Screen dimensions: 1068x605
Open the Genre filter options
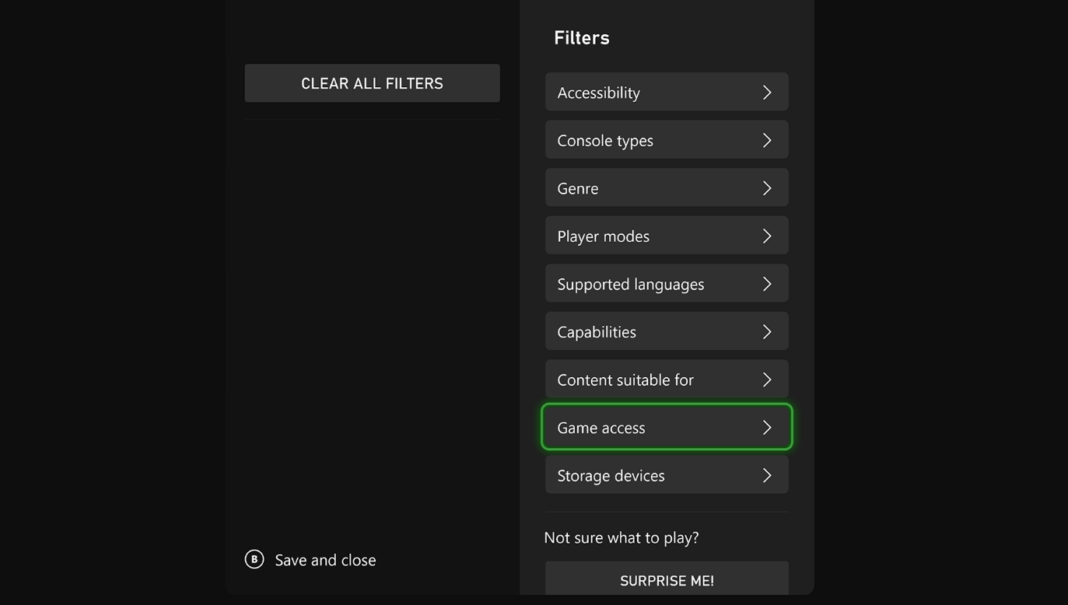pos(667,188)
